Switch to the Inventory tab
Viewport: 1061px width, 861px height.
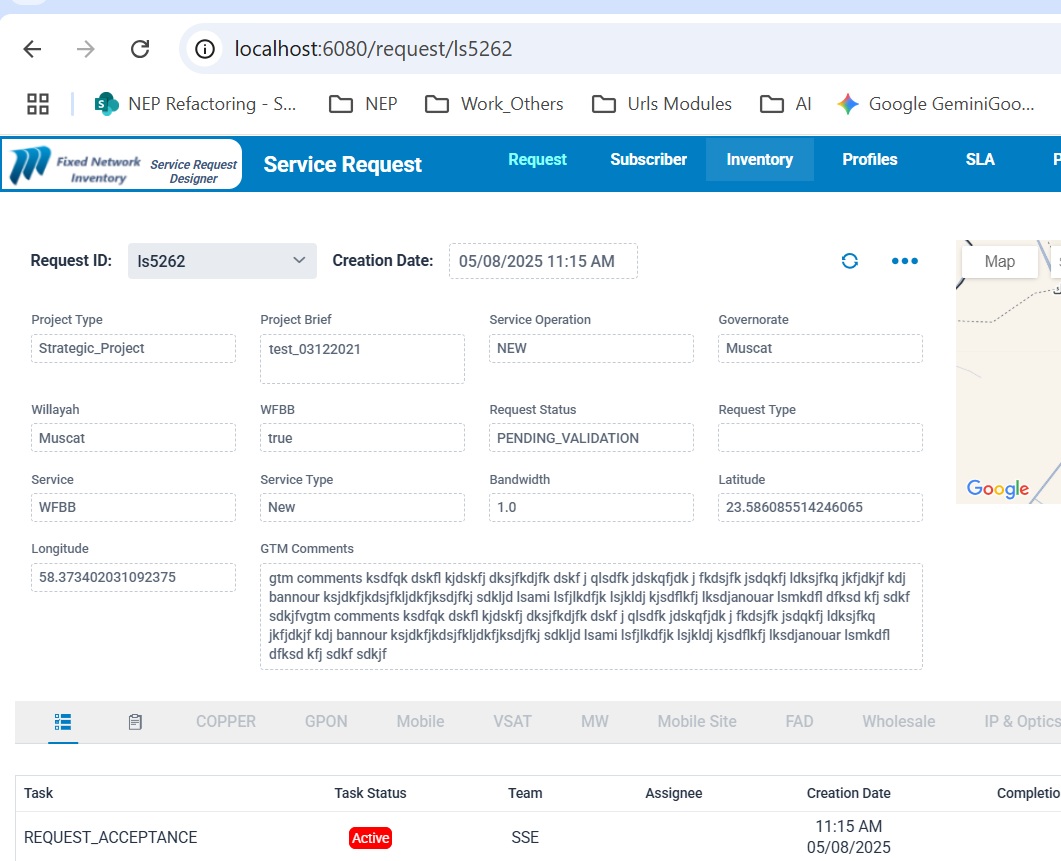coord(759,160)
